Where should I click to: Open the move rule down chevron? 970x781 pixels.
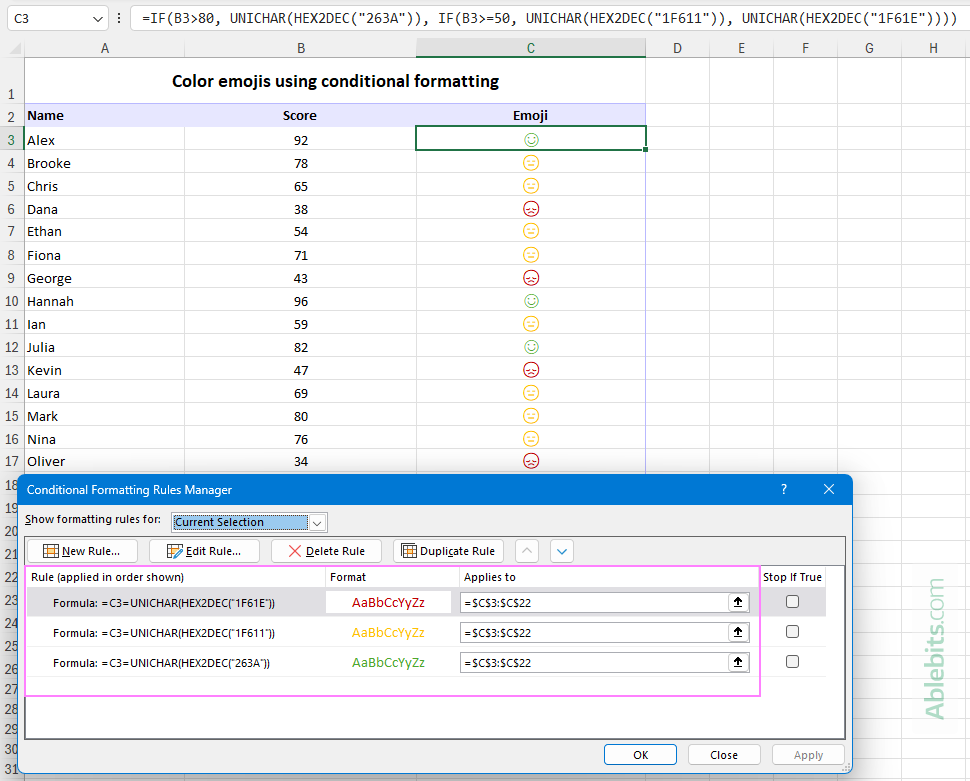(561, 551)
